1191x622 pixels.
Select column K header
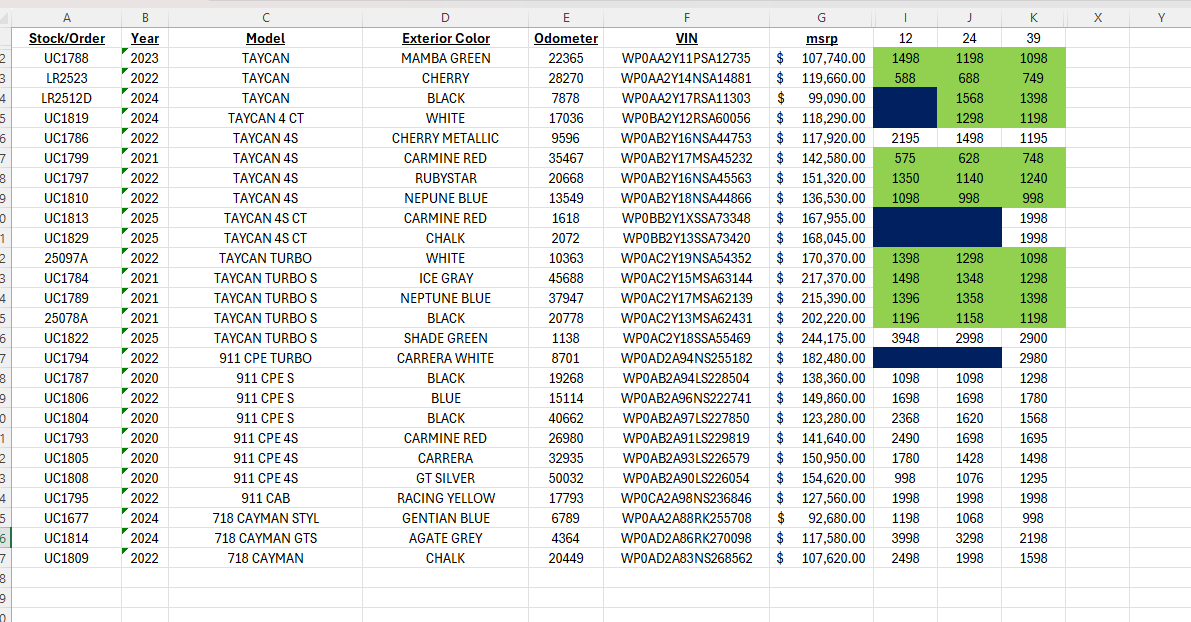1033,17
